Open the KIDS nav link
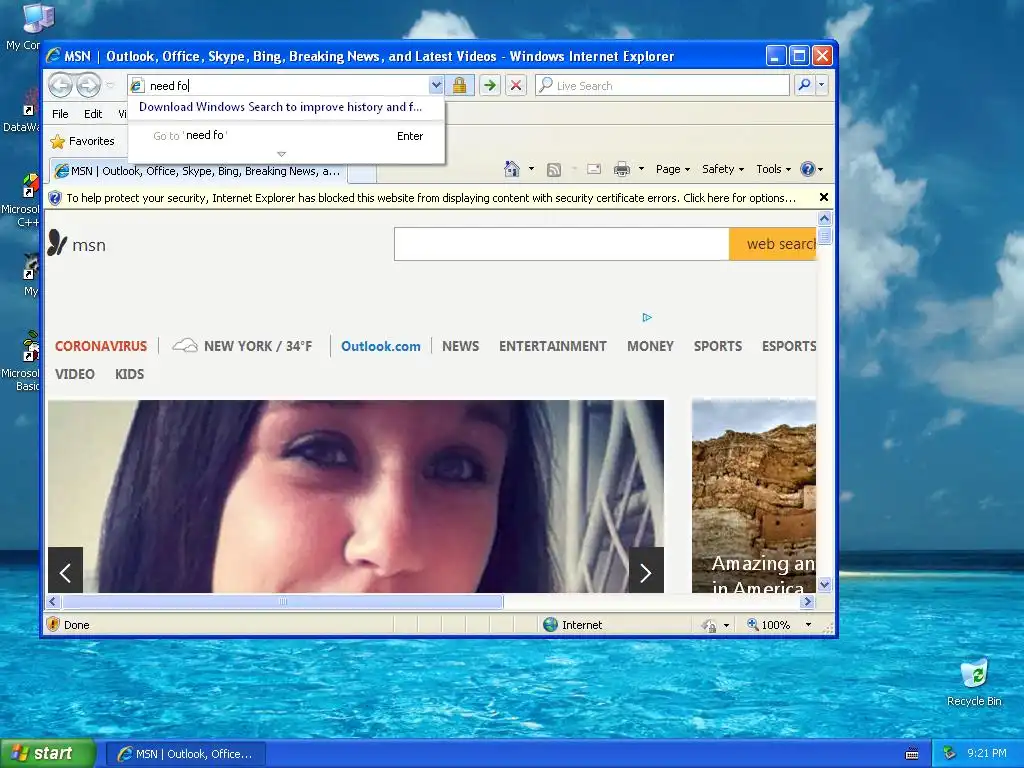1024x768 pixels. (x=129, y=374)
